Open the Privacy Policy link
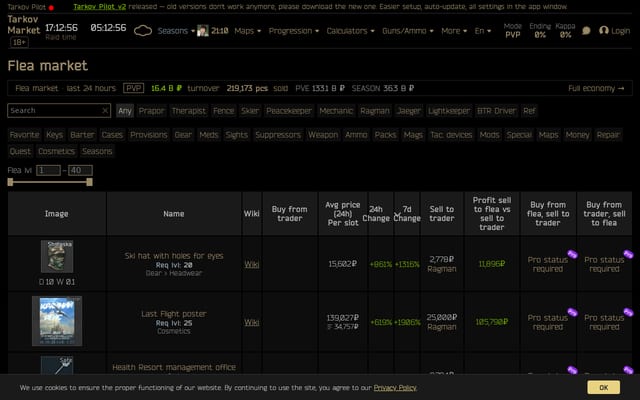The height and width of the screenshot is (400, 640). [x=395, y=388]
